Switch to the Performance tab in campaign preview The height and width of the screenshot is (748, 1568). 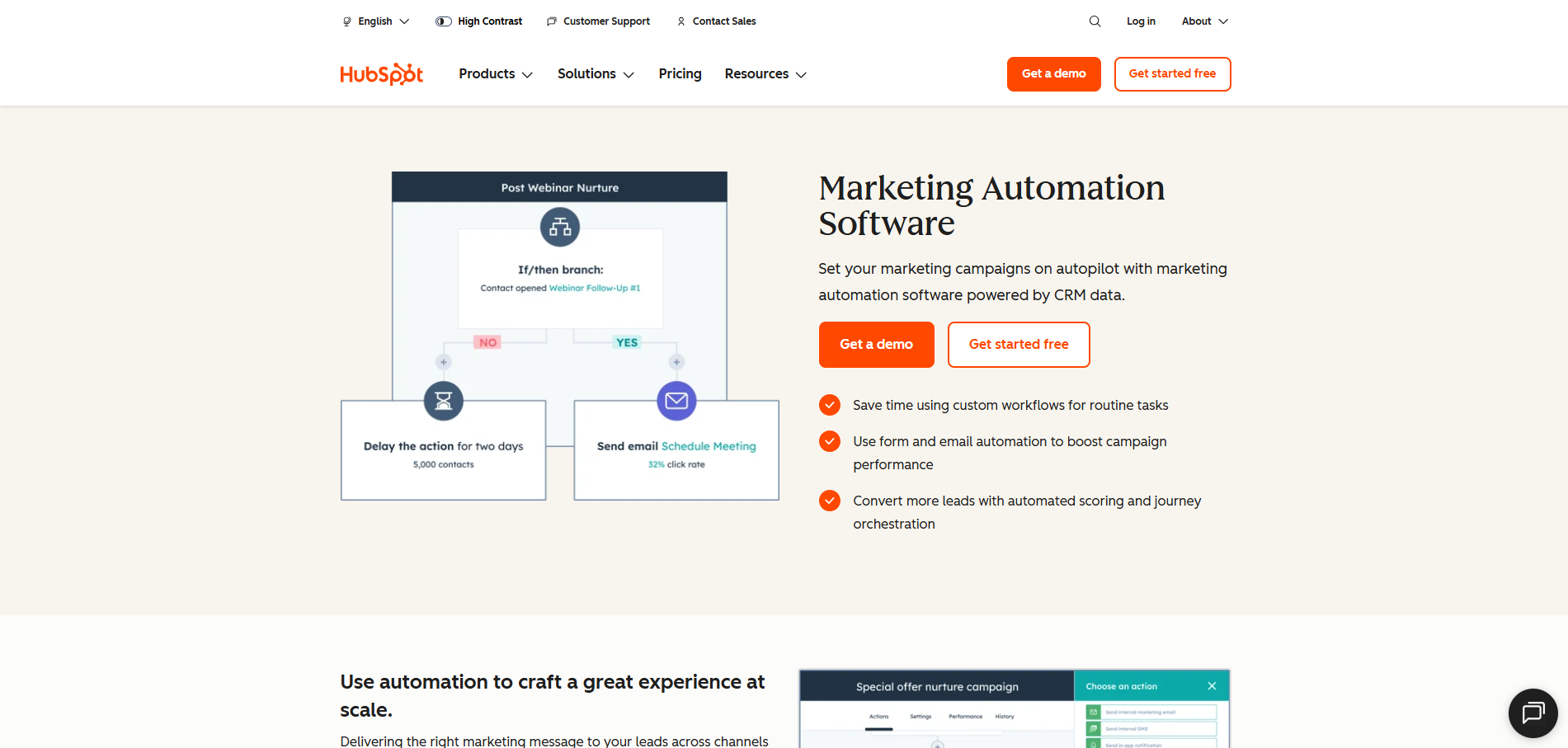click(x=965, y=717)
